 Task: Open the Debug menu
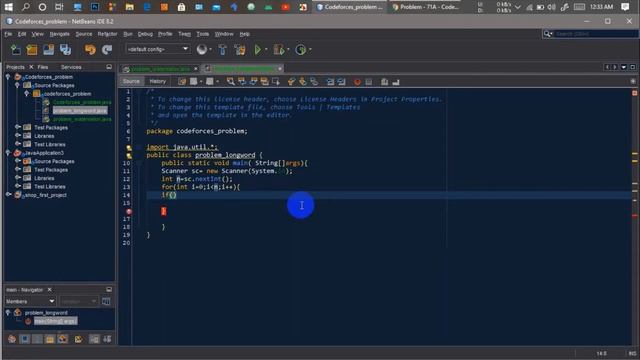pyautogui.click(x=145, y=34)
